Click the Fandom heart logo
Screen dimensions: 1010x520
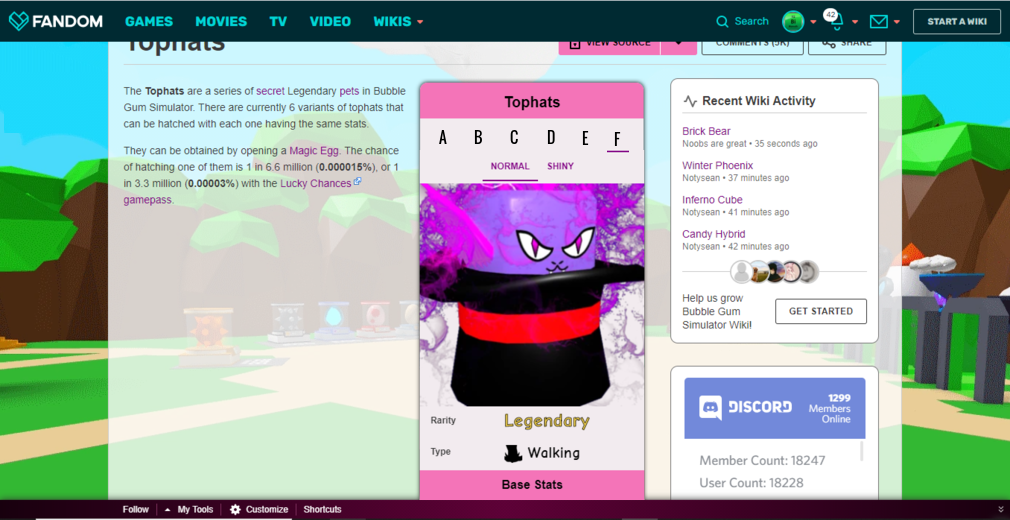point(19,21)
